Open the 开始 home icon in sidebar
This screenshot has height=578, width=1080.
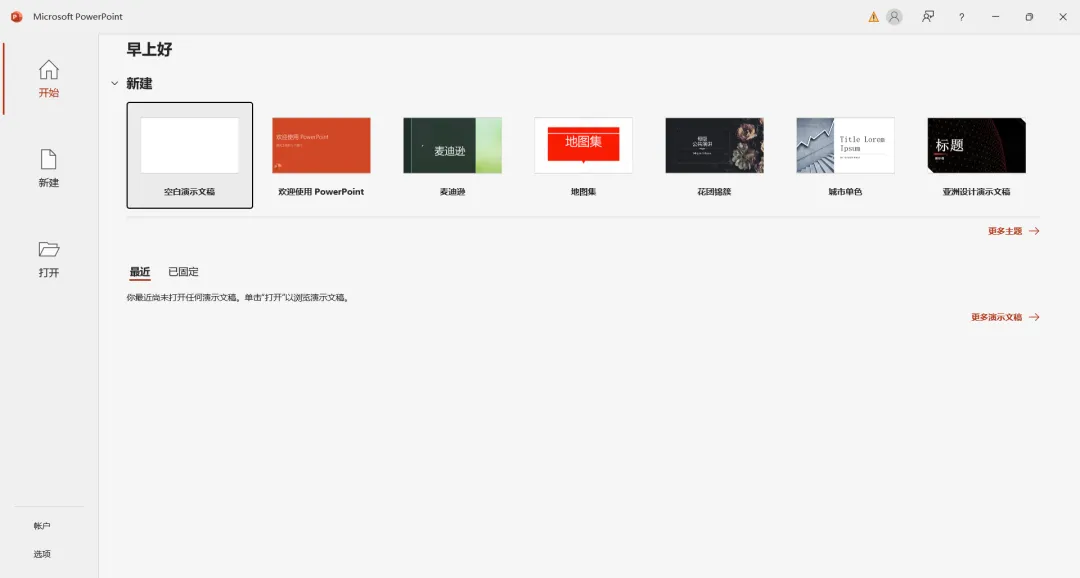click(48, 70)
